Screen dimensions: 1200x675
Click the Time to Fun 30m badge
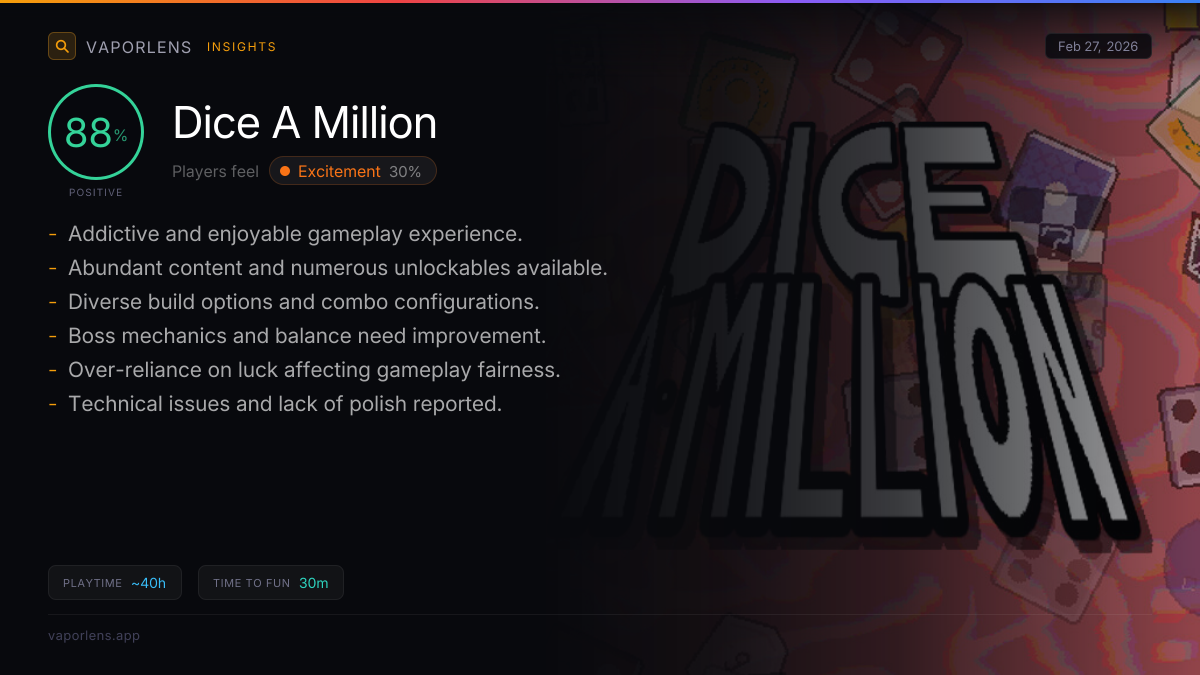pos(271,583)
